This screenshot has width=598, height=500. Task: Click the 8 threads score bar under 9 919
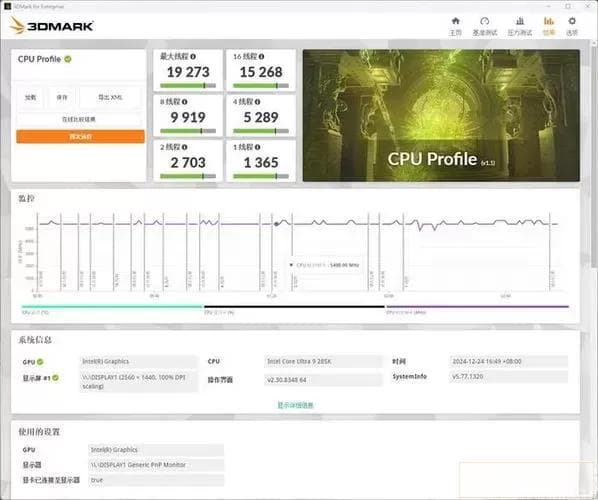(188, 131)
